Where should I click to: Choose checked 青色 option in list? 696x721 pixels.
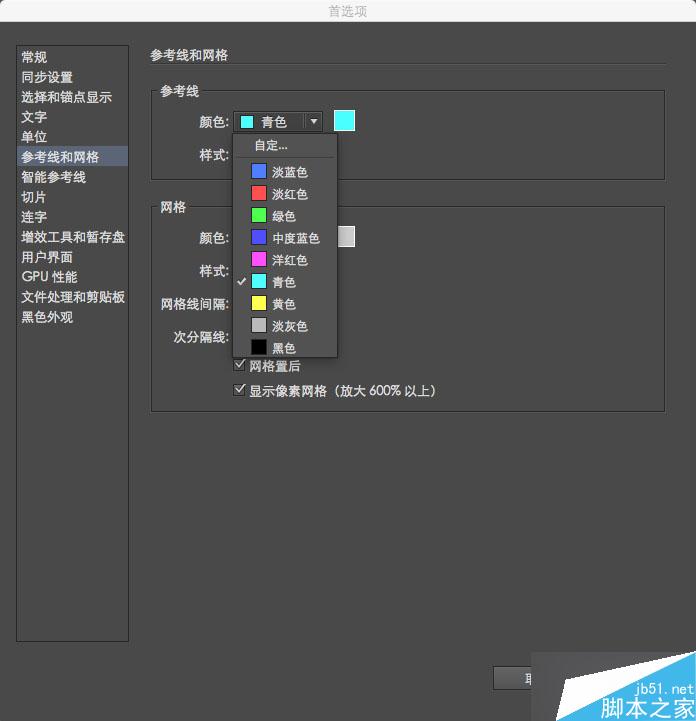point(285,281)
